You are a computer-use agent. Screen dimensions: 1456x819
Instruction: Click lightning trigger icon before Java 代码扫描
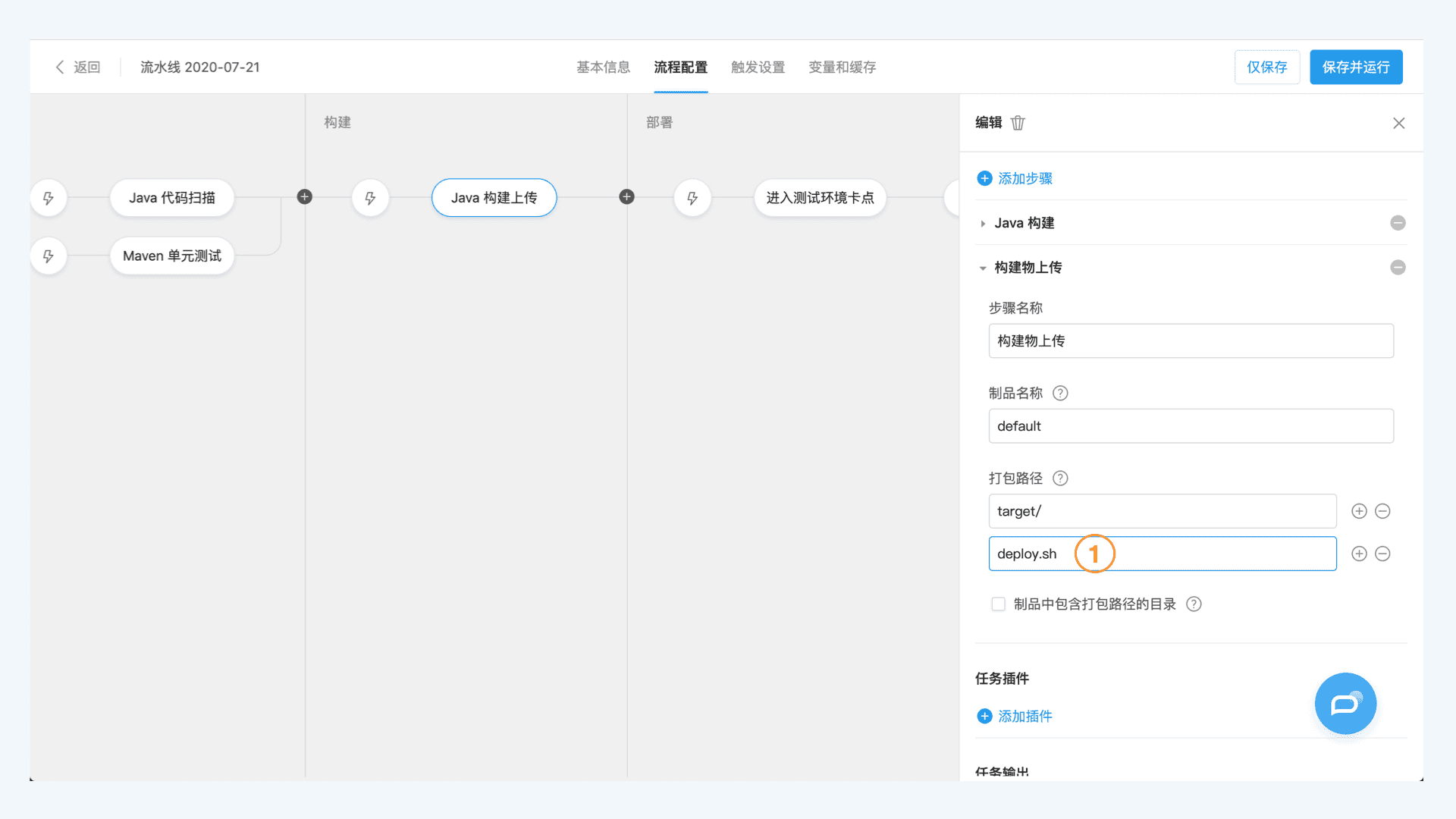pos(49,198)
